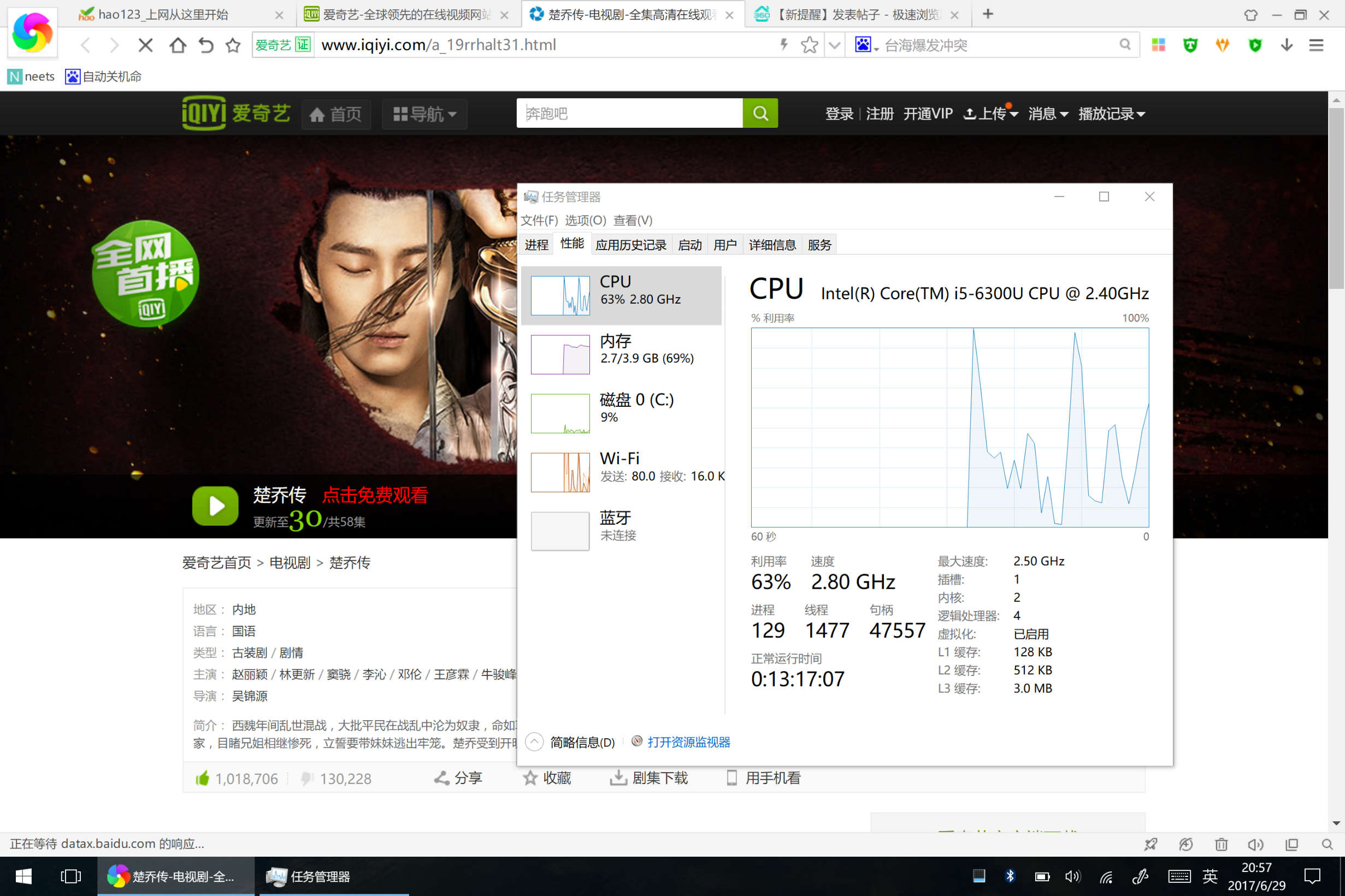This screenshot has width=1345, height=896.
Task: Switch to the 进程 tab in Task Manager
Action: click(536, 244)
